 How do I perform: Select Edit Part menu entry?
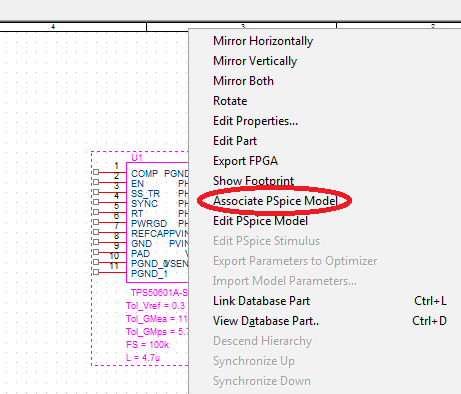235,141
